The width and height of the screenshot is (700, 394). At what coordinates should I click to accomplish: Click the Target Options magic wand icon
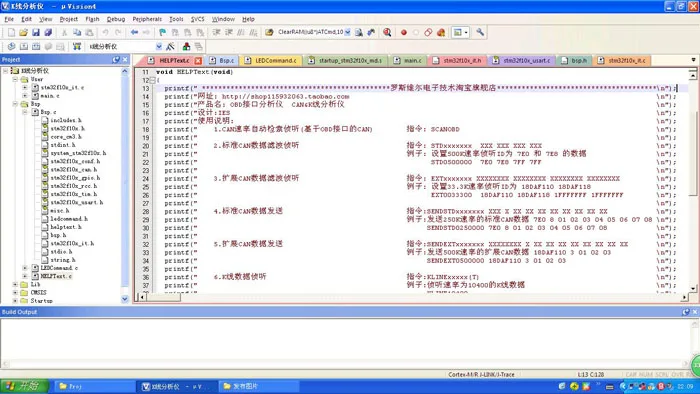click(x=170, y=46)
